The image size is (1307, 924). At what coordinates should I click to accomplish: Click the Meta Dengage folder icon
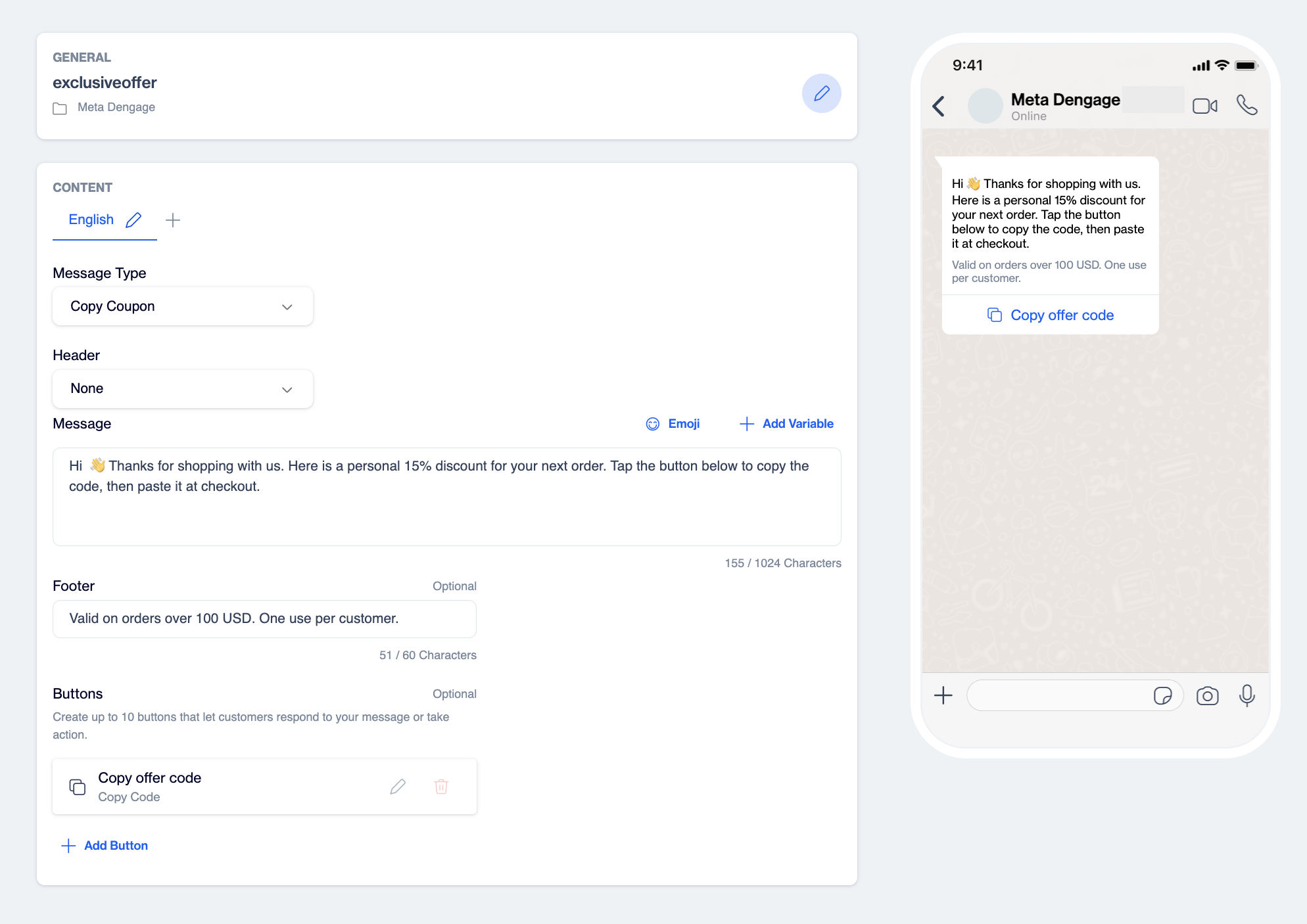[60, 108]
